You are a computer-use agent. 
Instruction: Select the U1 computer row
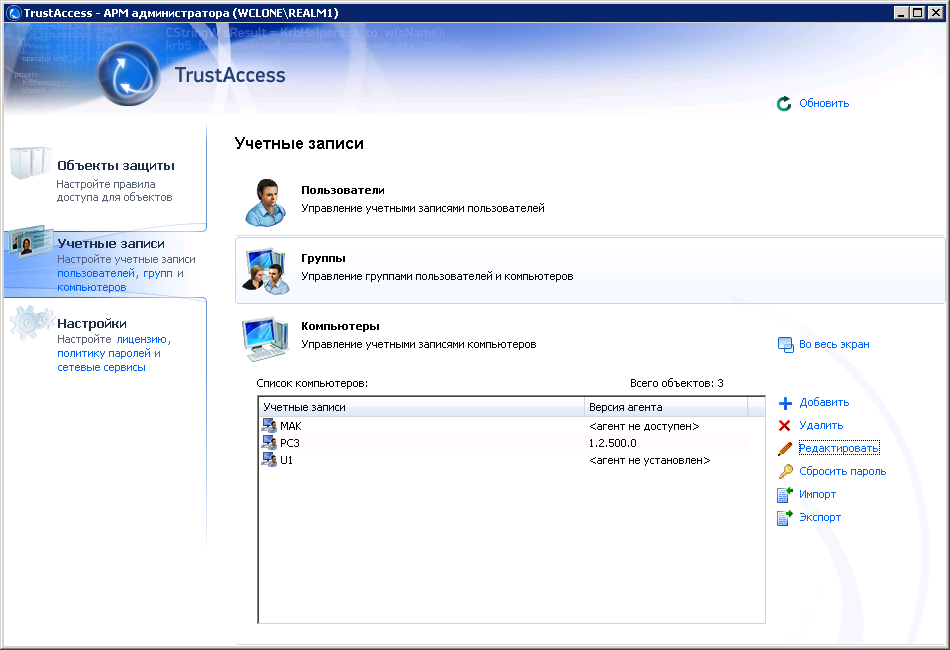(x=286, y=460)
